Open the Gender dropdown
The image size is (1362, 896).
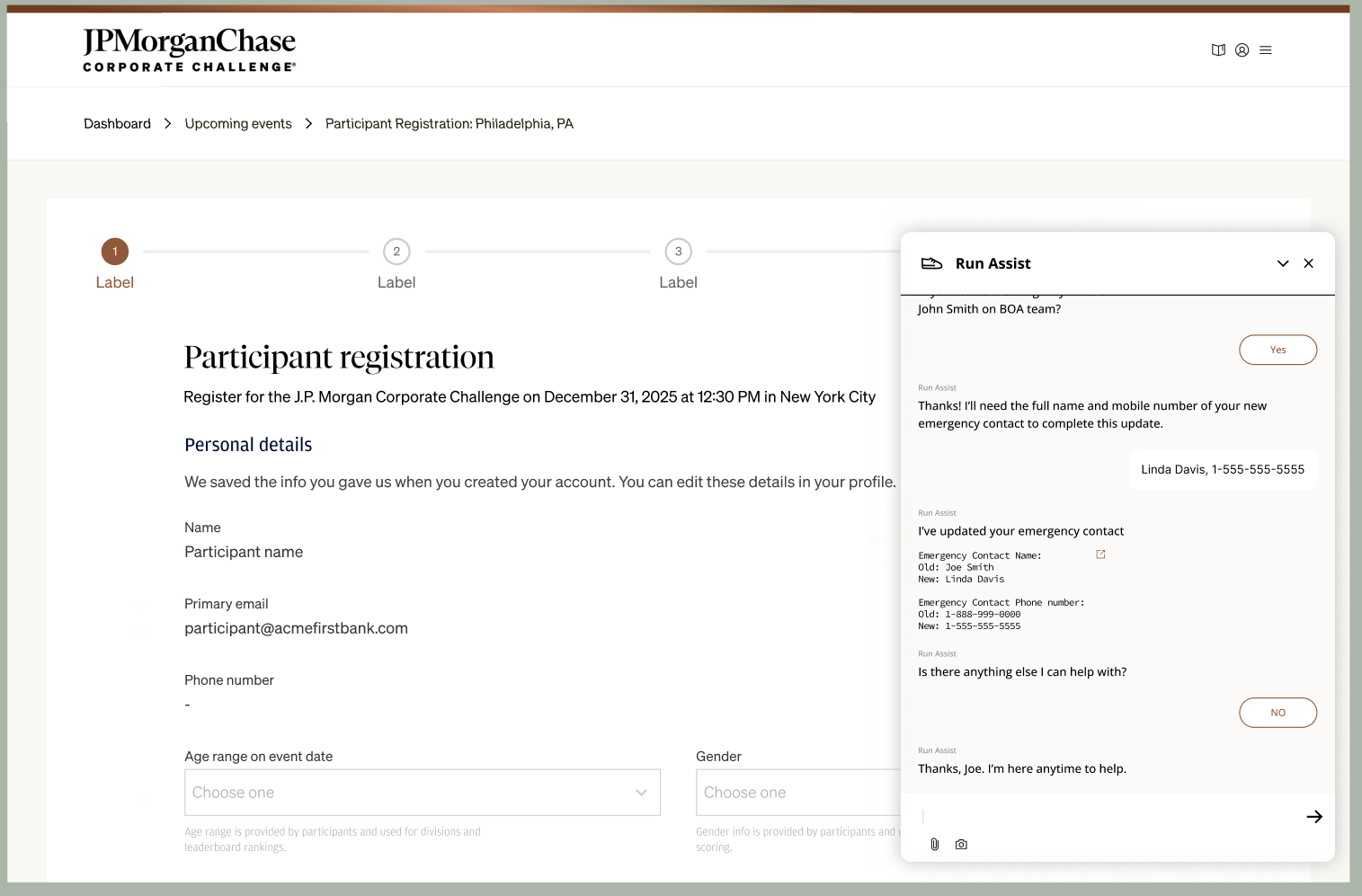[x=798, y=793]
